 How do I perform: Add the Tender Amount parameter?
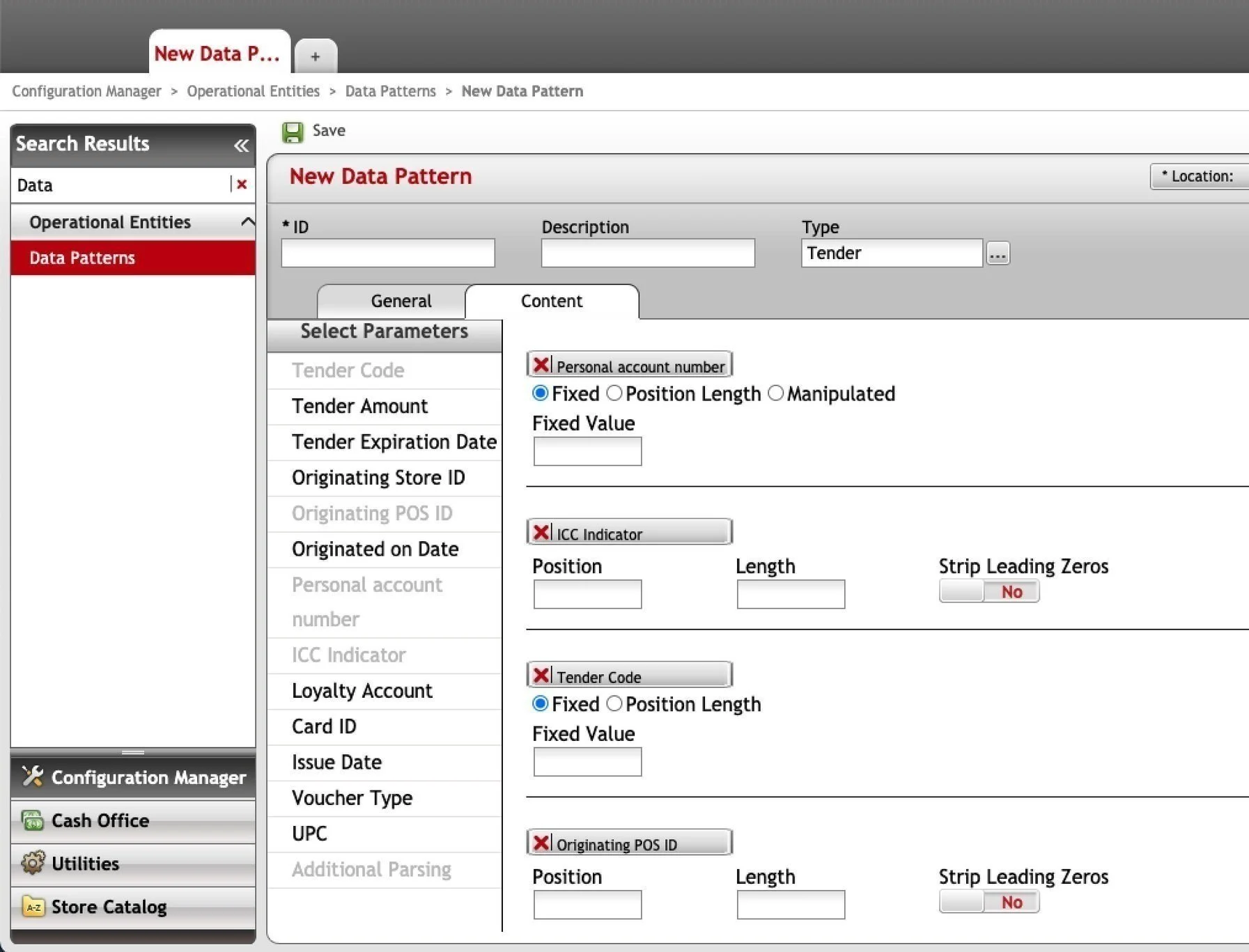coord(385,406)
